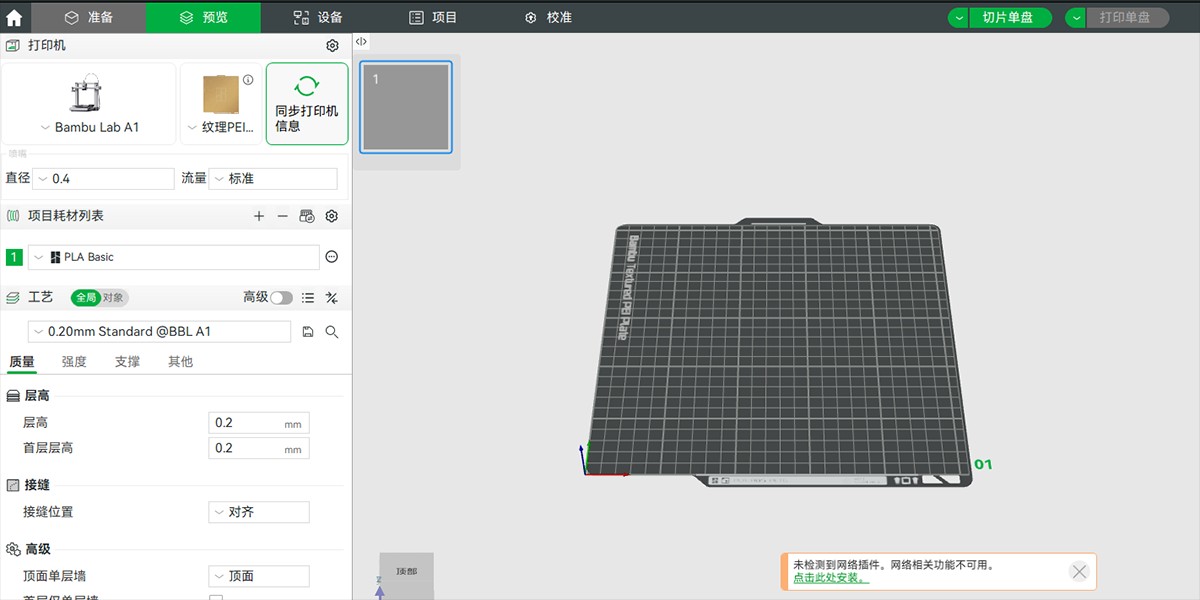Image resolution: width=1200 pixels, height=600 pixels.
Task: Click the Home icon in top bar
Action: (14, 17)
